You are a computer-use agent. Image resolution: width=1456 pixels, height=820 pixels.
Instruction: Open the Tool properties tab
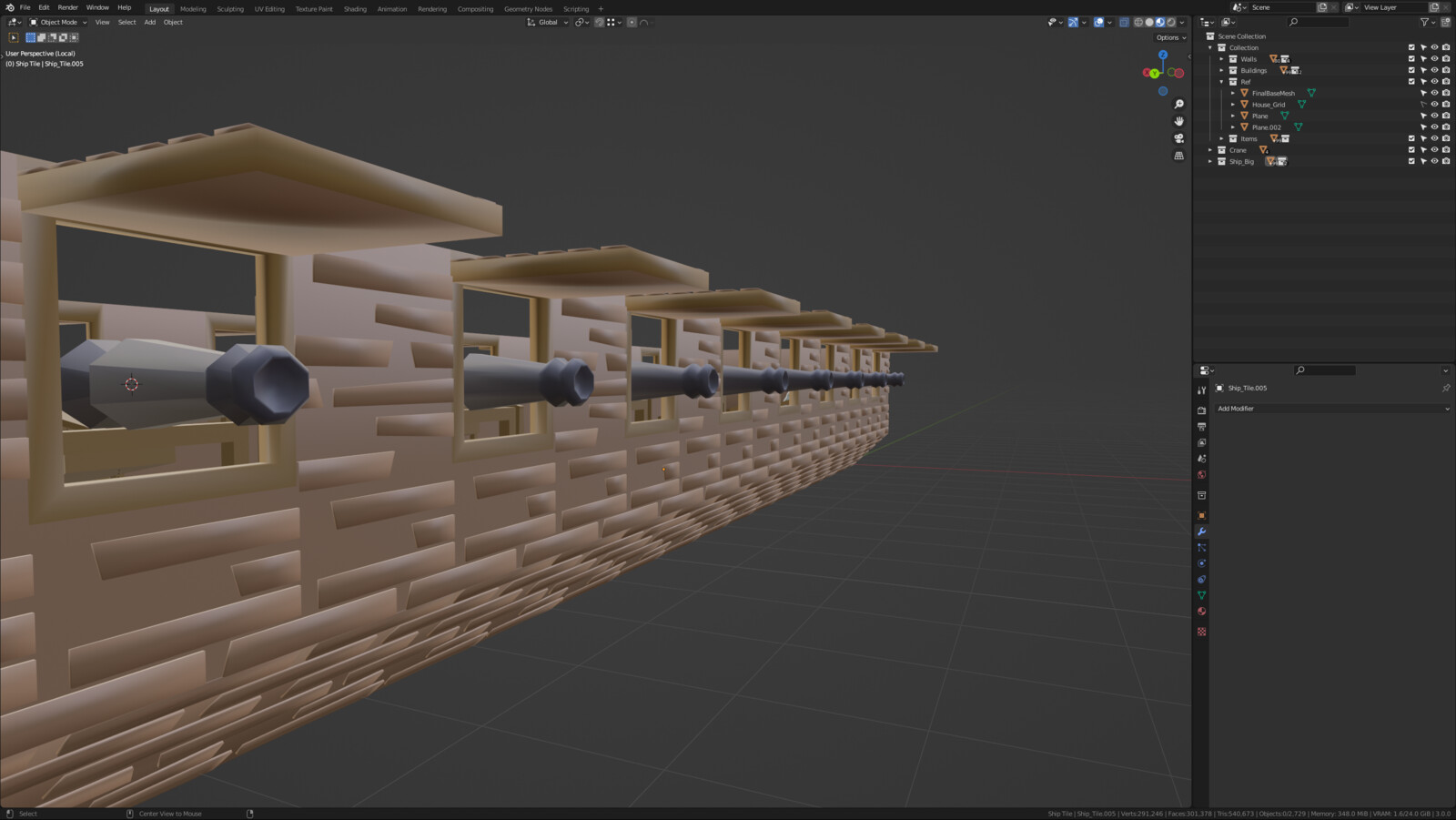1201,390
